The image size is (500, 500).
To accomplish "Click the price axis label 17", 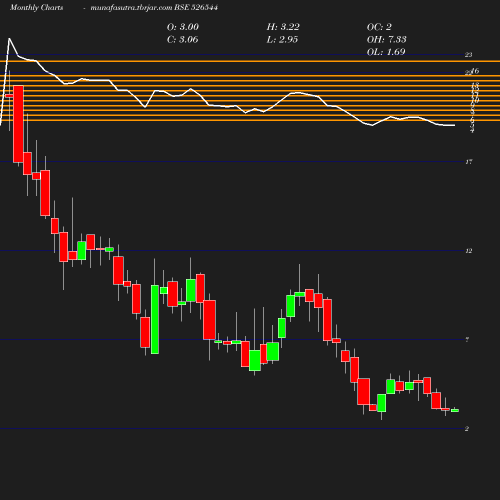I will [469, 162].
